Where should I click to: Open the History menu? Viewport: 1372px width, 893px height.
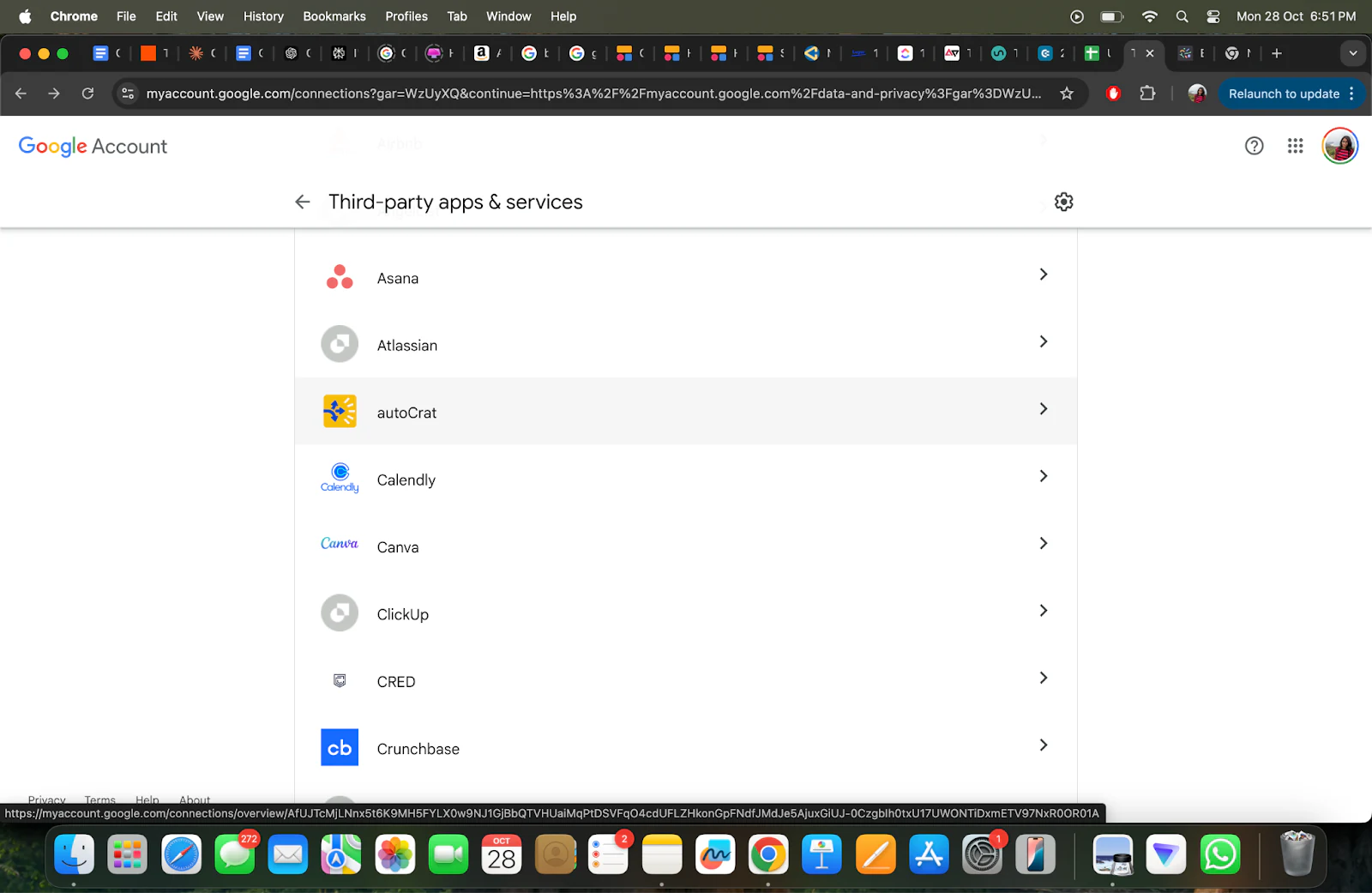pos(263,16)
